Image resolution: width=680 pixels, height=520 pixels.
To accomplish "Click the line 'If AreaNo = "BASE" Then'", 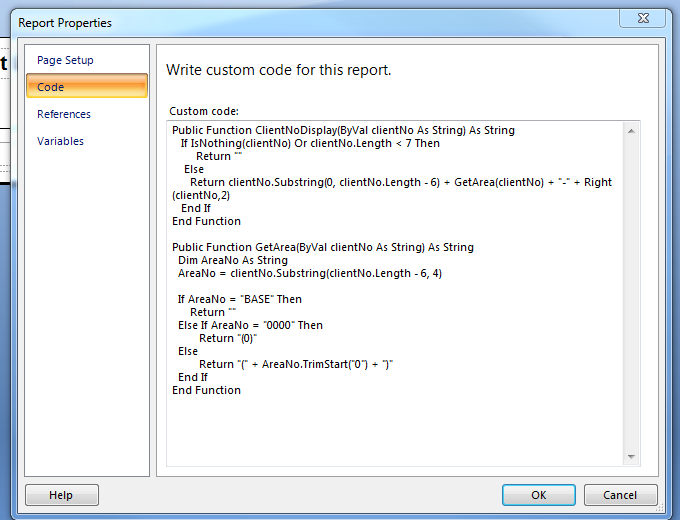I will tap(239, 299).
